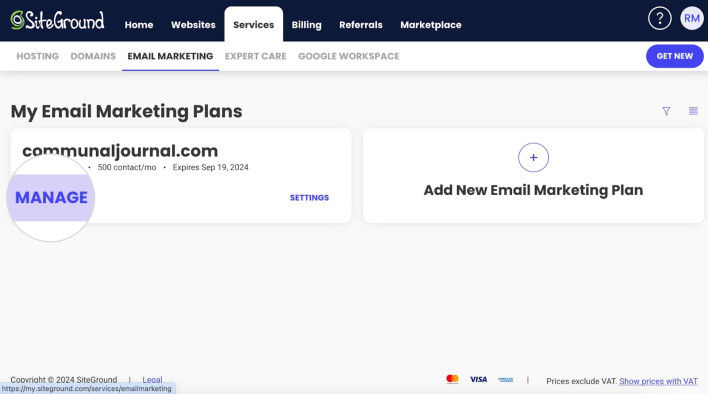Select the Email Marketing subtab
Viewport: 708px width, 394px height.
click(170, 56)
